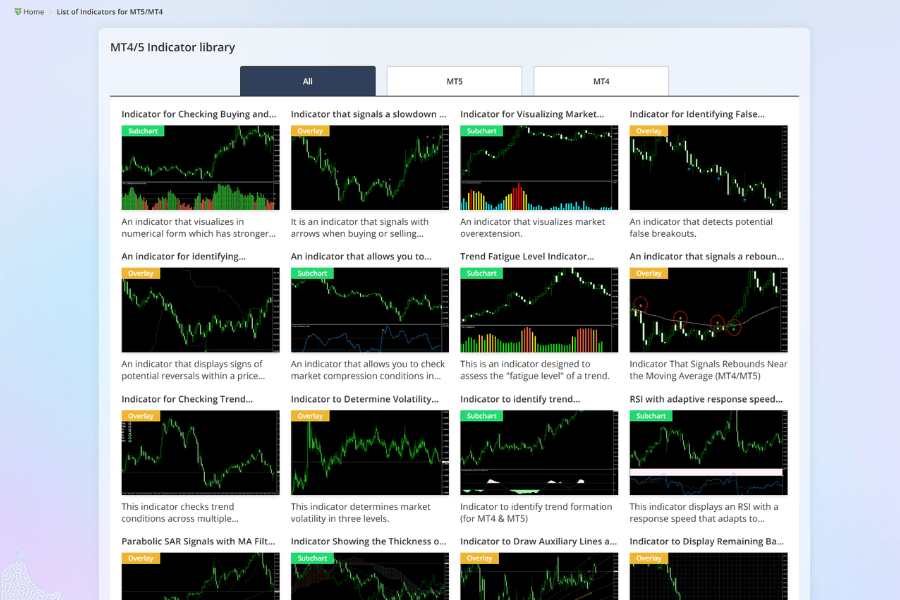The width and height of the screenshot is (900, 600).
Task: Open An indicator that signals a rebound title
Action: (707, 257)
